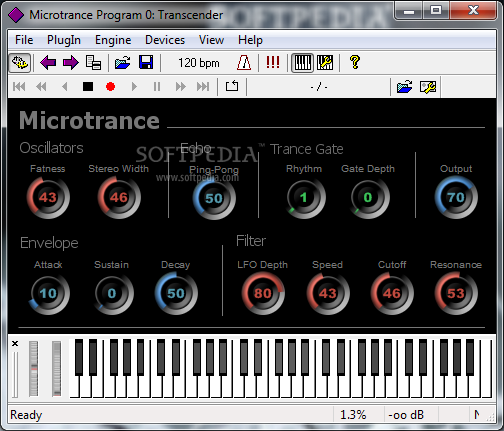Viewport: 504px width, 431px height.
Task: Open MIDI file with folder icon in transport bar
Action: [405, 87]
